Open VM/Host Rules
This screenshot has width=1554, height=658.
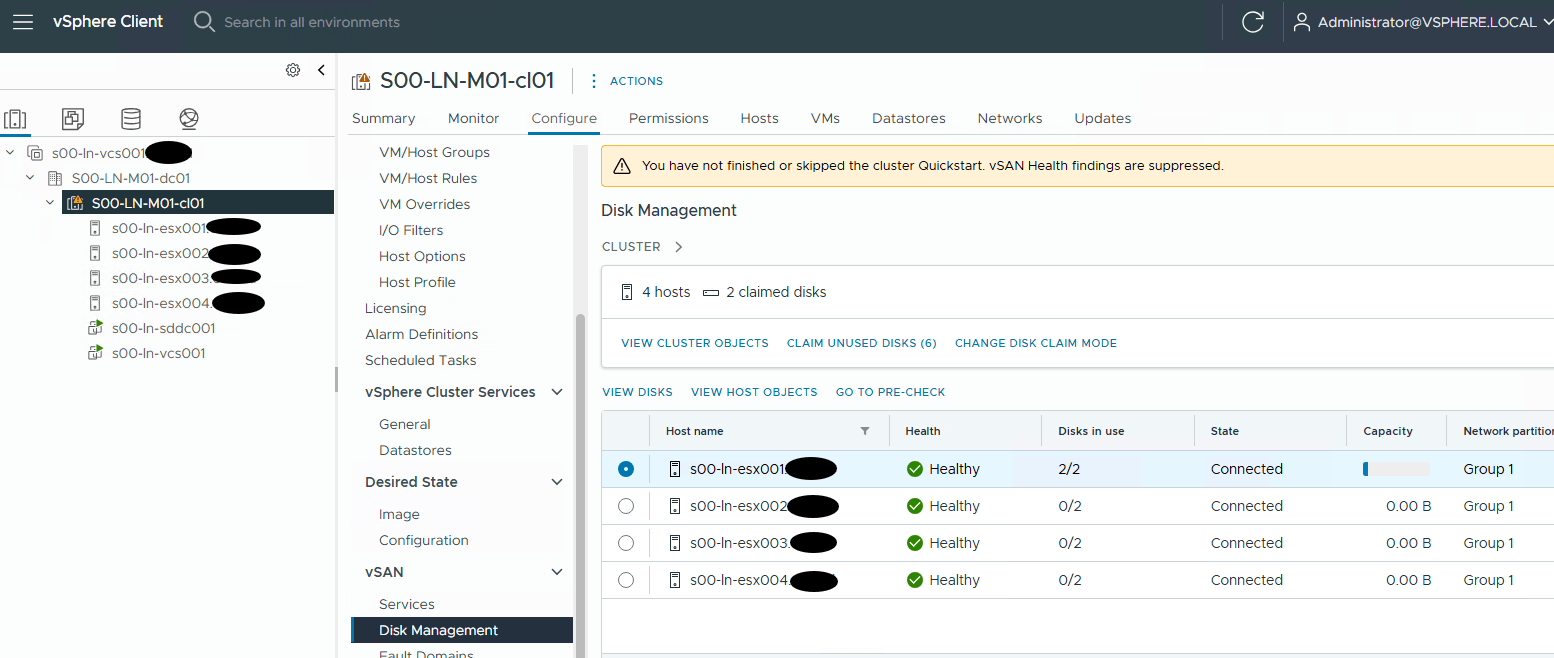tap(428, 178)
